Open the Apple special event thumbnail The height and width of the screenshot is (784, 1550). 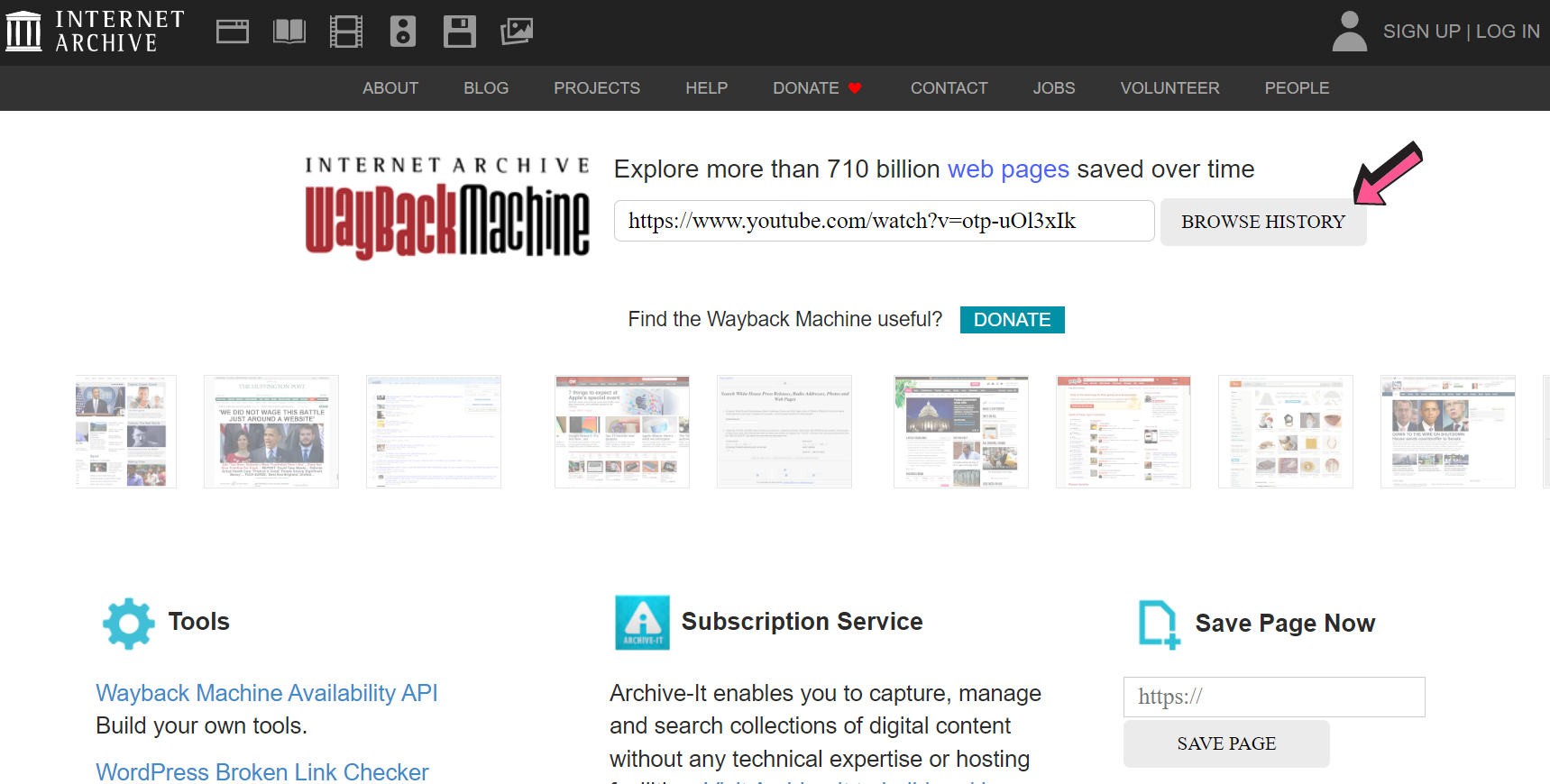pos(622,432)
